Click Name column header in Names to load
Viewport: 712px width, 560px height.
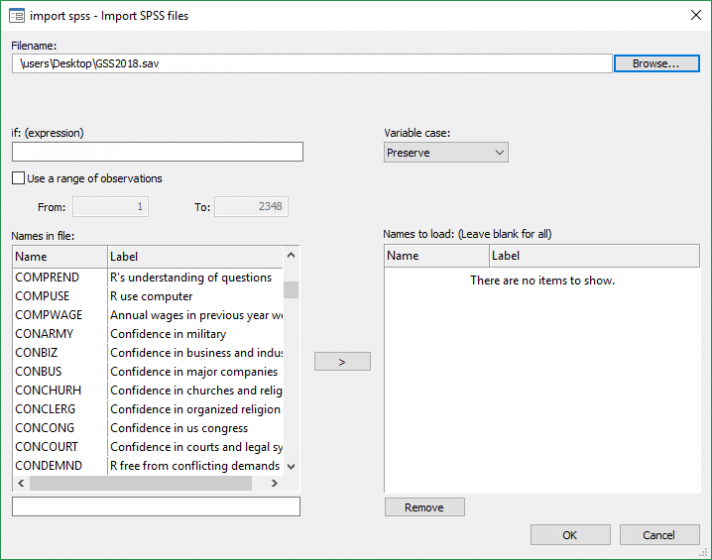tap(437, 256)
